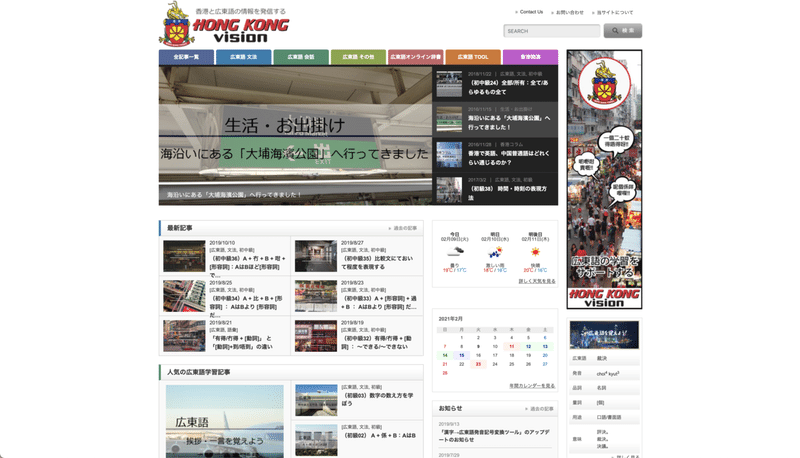Select slider item 香港で英語、中国普通話

click(495, 155)
